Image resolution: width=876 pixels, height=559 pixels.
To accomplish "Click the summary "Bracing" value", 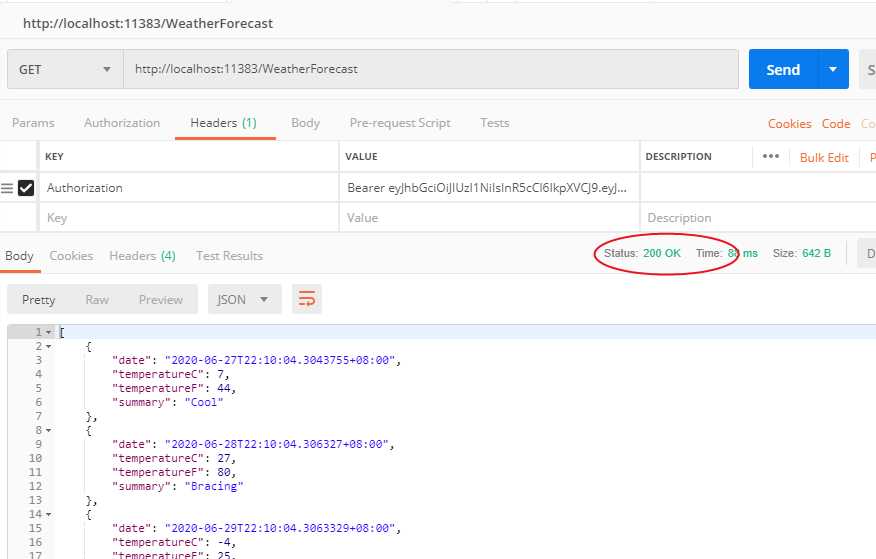I will 214,486.
